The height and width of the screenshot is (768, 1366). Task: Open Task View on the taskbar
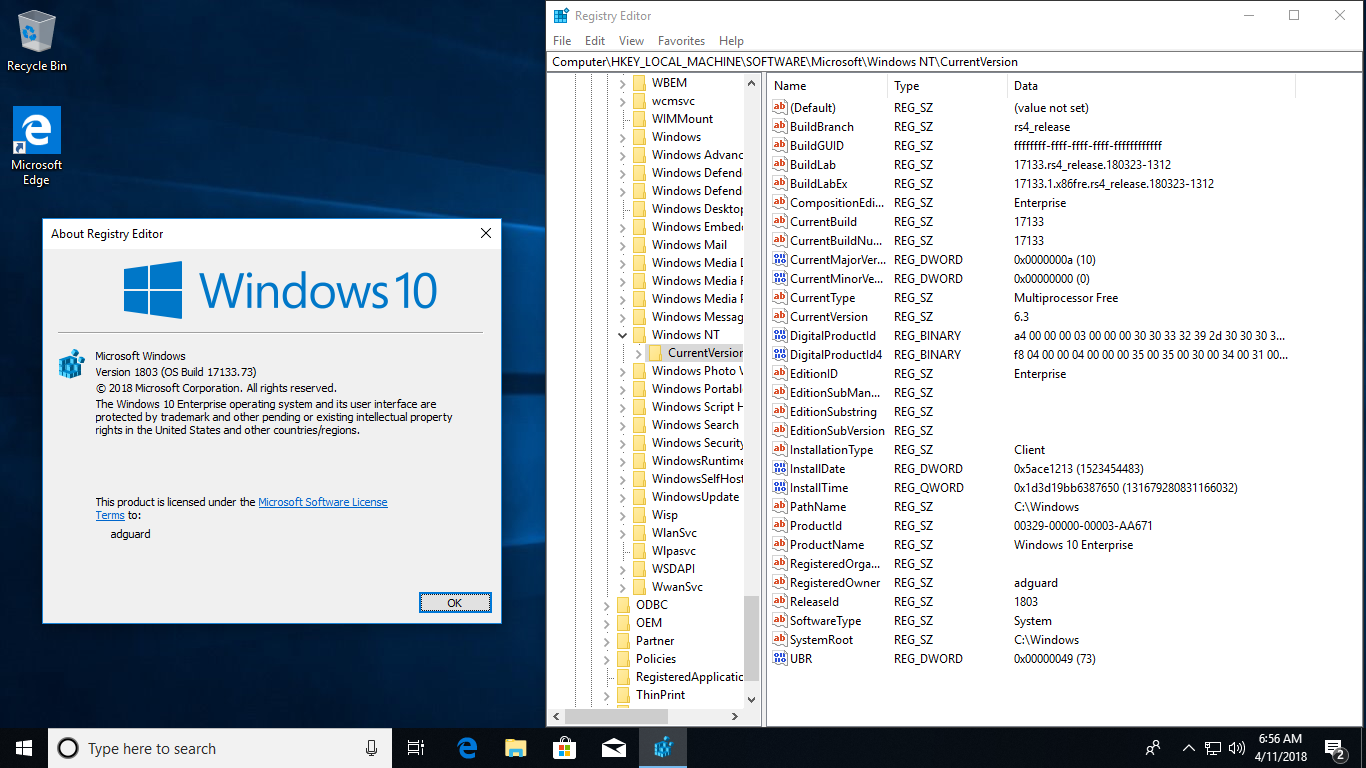pyautogui.click(x=417, y=748)
